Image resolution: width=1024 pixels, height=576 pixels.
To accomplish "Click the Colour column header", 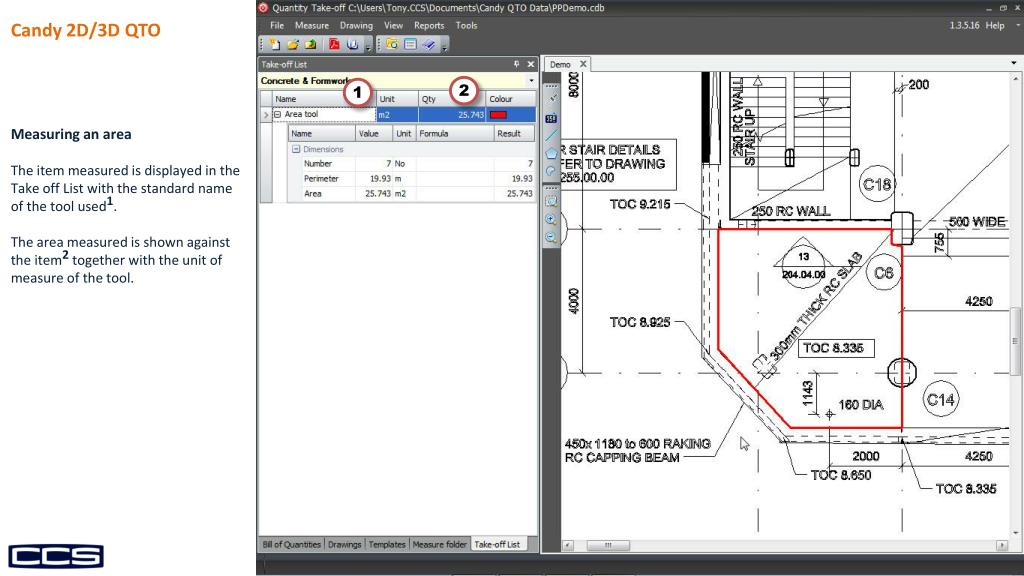I will pyautogui.click(x=511, y=99).
